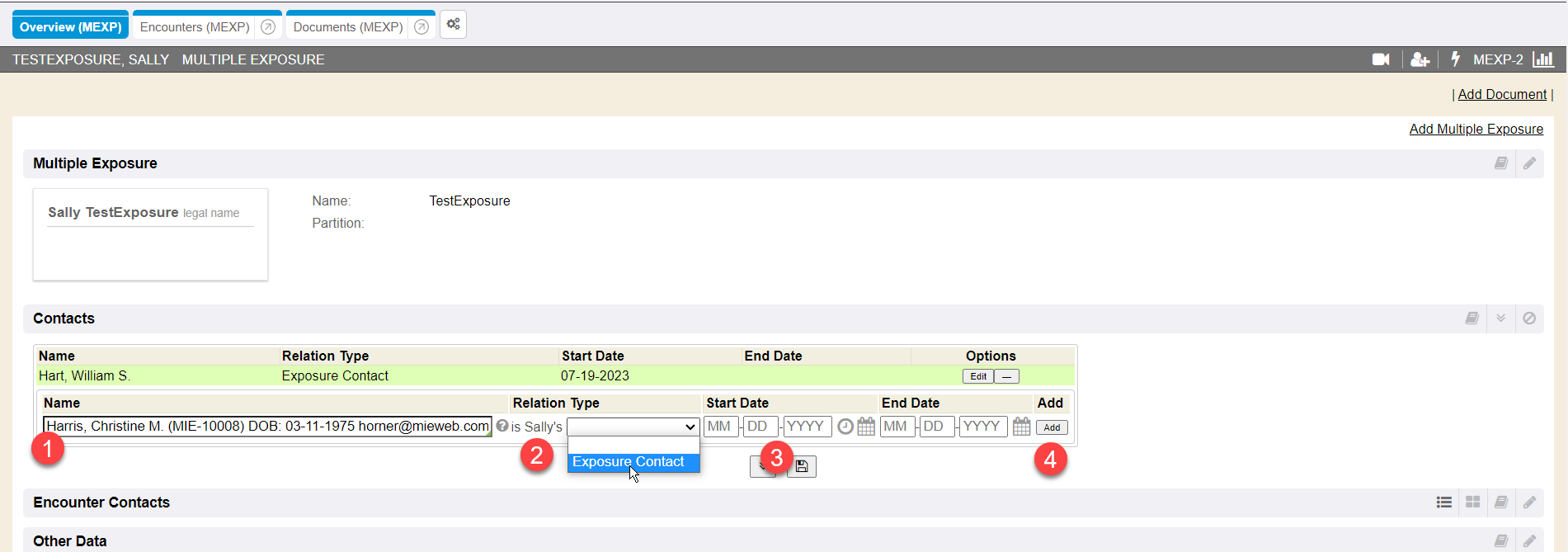Click the Add Multiple Exposure link

point(1476,129)
